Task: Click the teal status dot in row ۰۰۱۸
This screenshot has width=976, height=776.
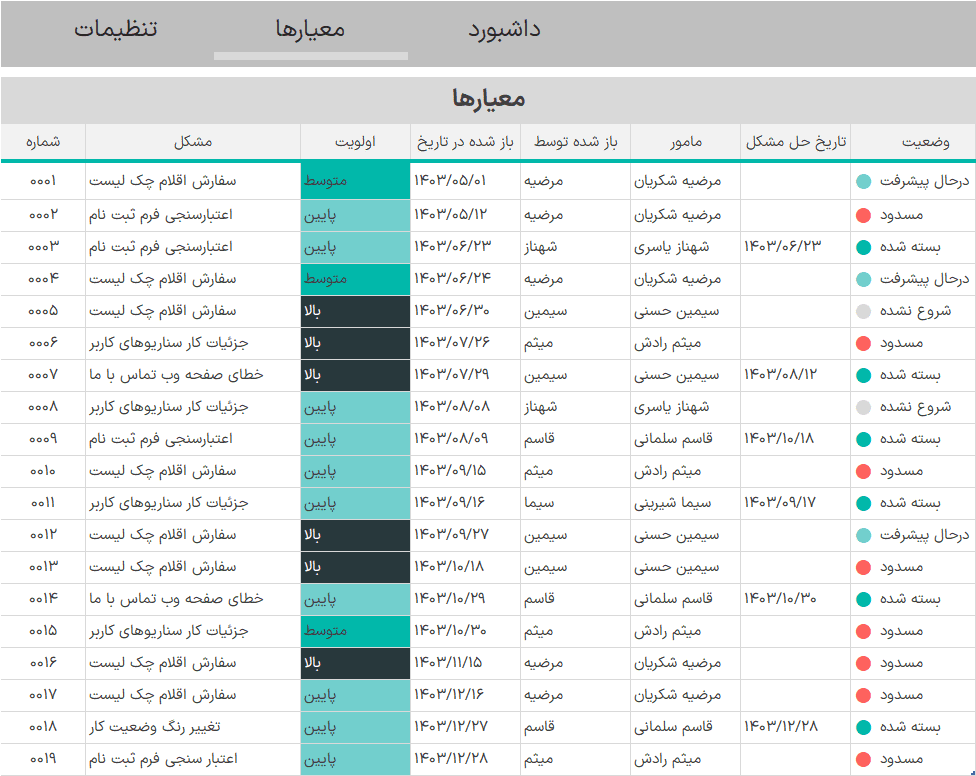Action: (863, 727)
